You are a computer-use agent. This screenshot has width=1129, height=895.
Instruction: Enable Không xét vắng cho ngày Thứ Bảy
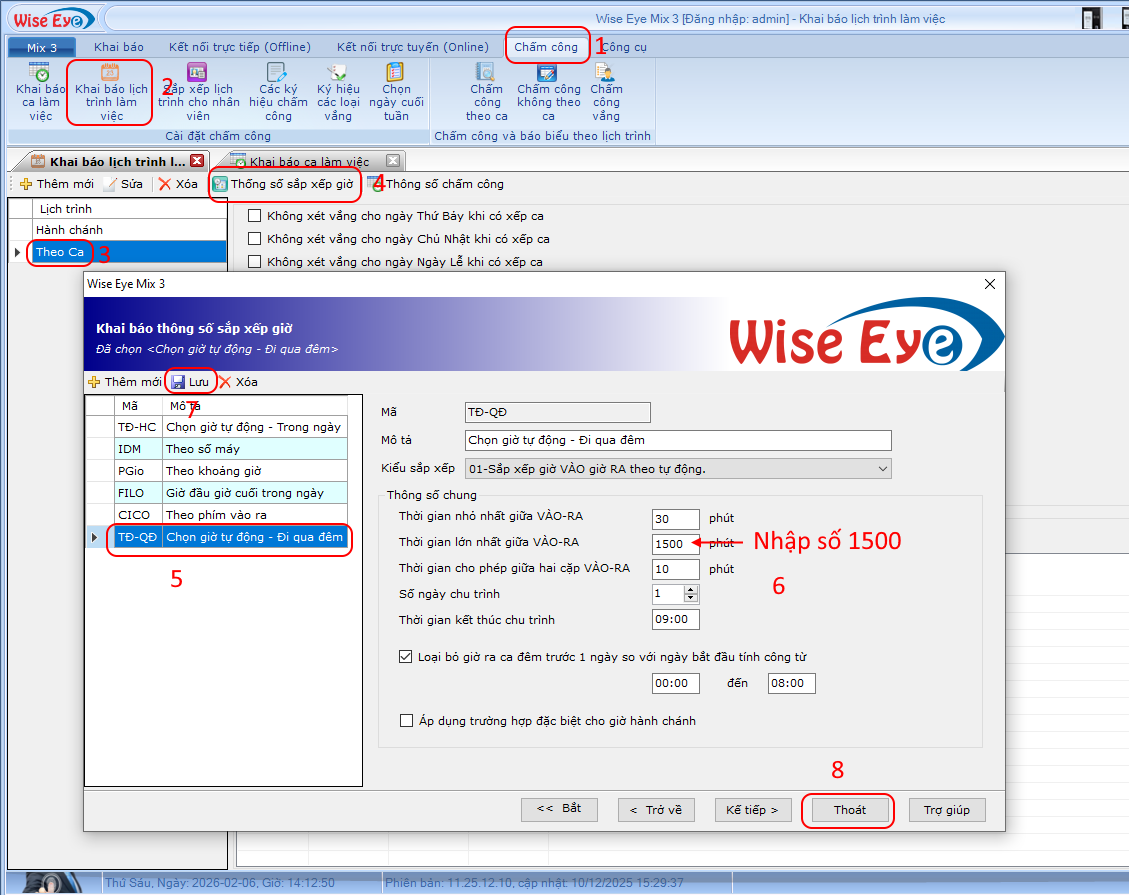[255, 216]
